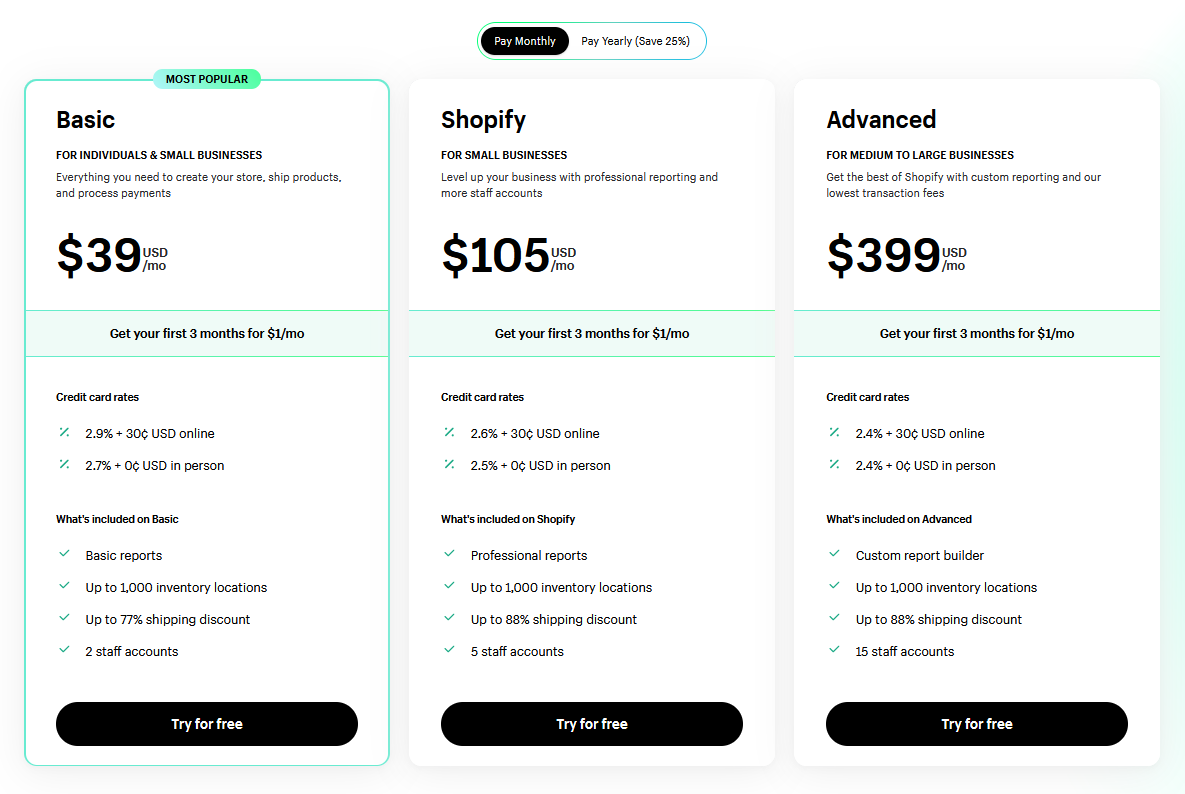Screen dimensions: 1185x794
Task: Click the MOST POPULAR badge on the Basic plan
Action: 207,78
